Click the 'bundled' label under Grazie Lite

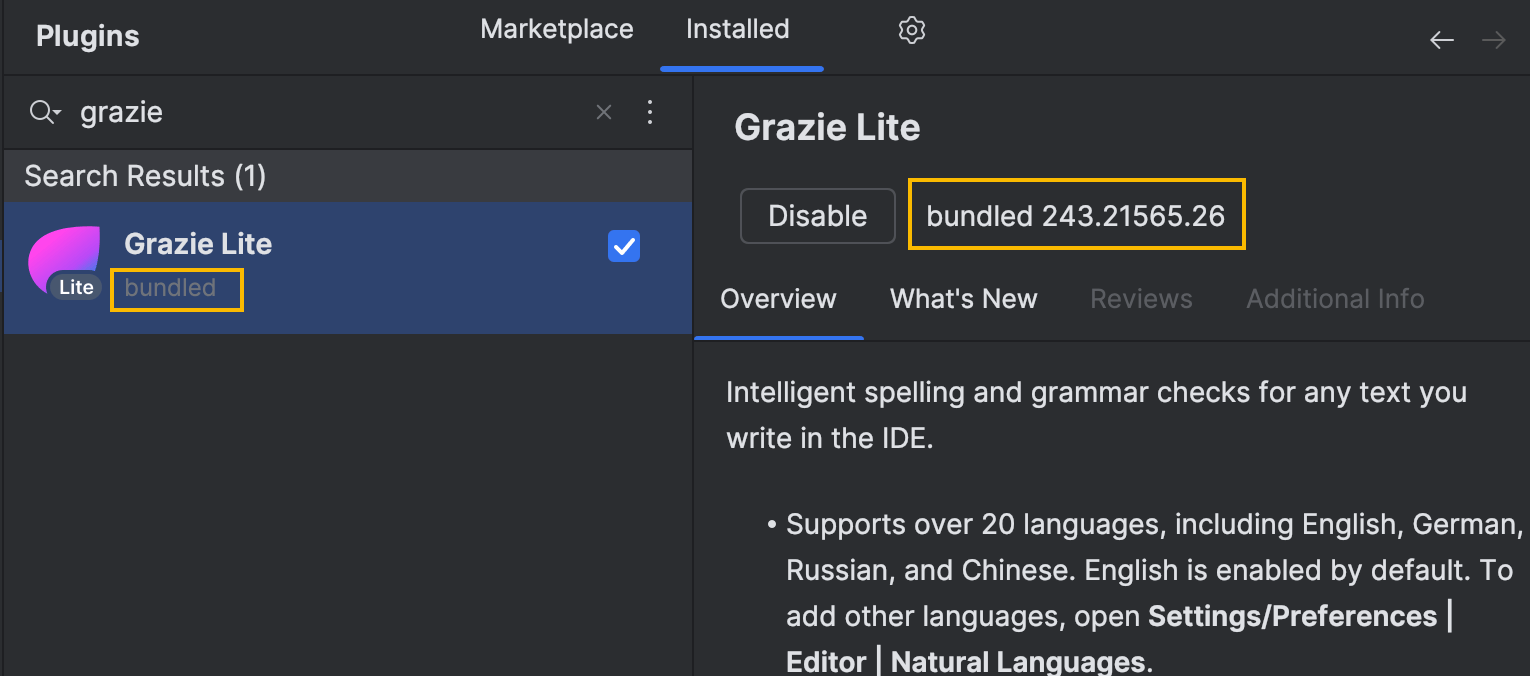171,289
